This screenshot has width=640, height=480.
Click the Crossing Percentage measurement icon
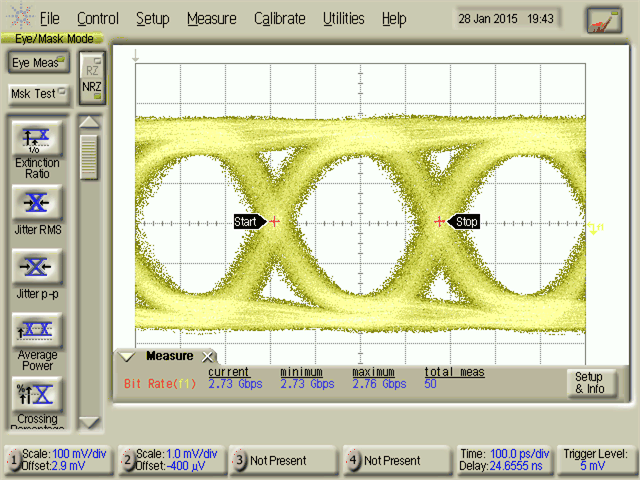pos(37,392)
